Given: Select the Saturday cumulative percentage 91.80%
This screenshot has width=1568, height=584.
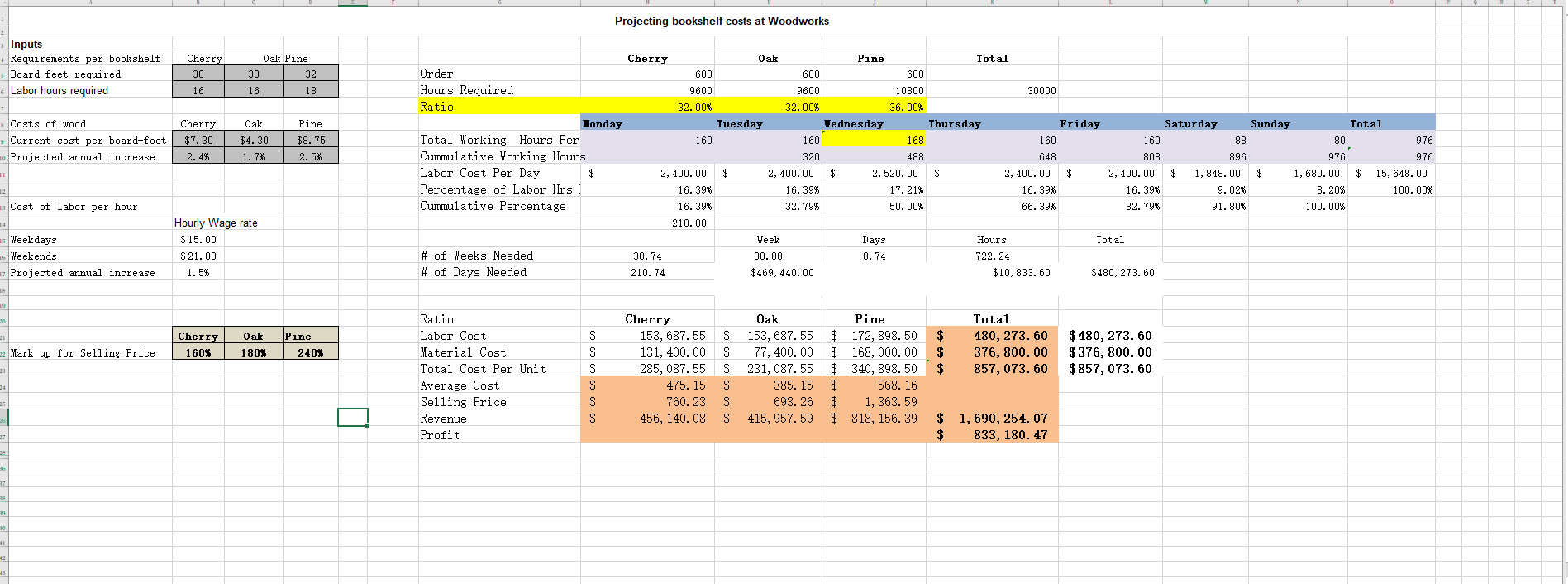Looking at the screenshot, I should pos(1207,206).
